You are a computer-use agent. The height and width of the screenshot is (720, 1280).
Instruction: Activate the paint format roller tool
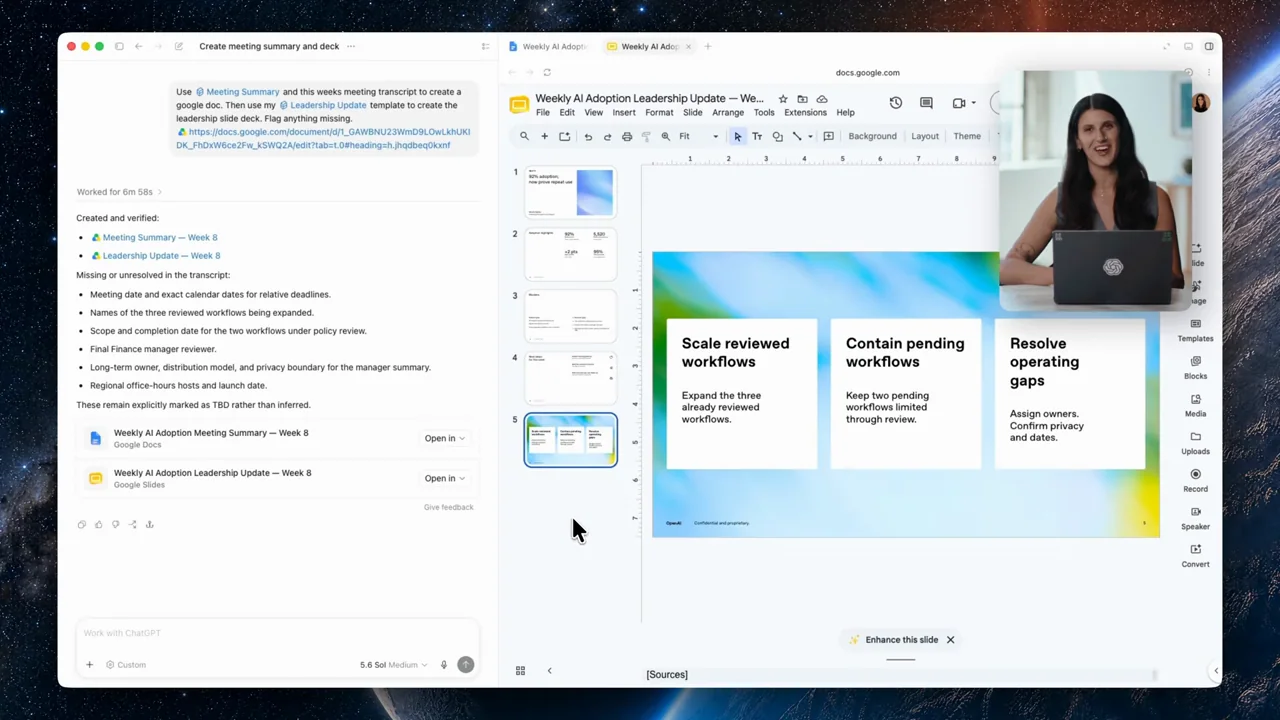pyautogui.click(x=646, y=136)
